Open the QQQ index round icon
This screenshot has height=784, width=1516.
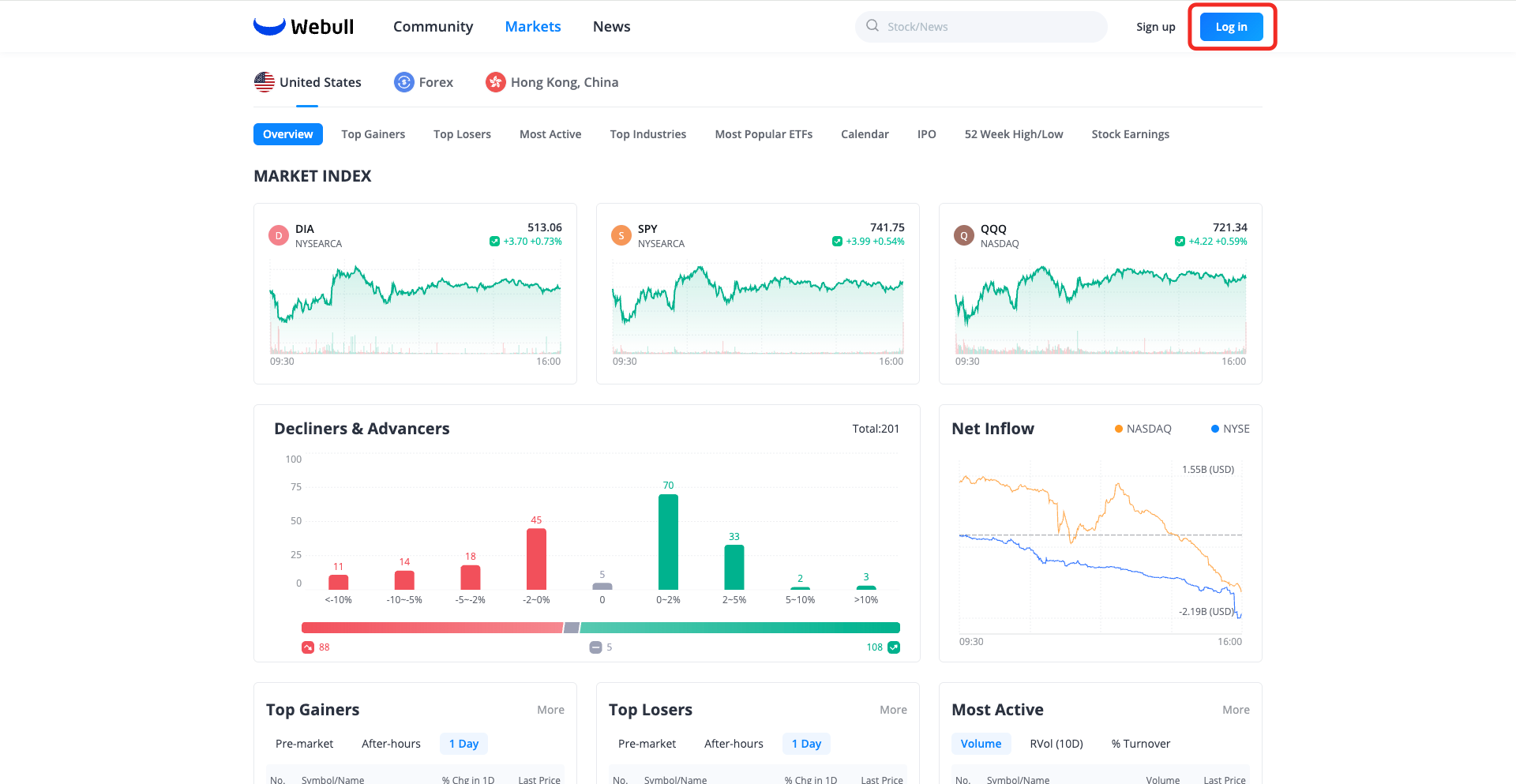(964, 235)
